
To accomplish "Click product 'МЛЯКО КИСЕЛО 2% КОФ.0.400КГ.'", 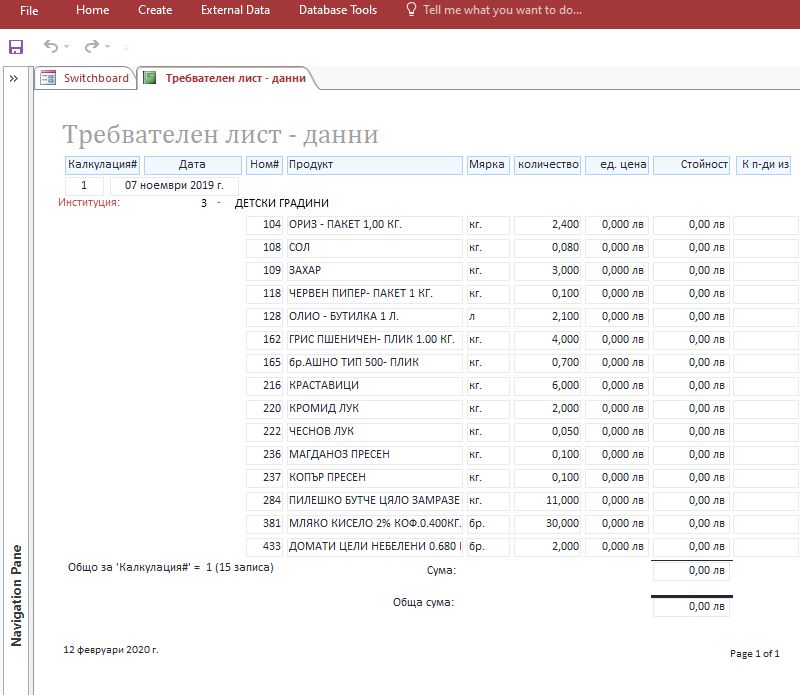I will click(x=375, y=523).
